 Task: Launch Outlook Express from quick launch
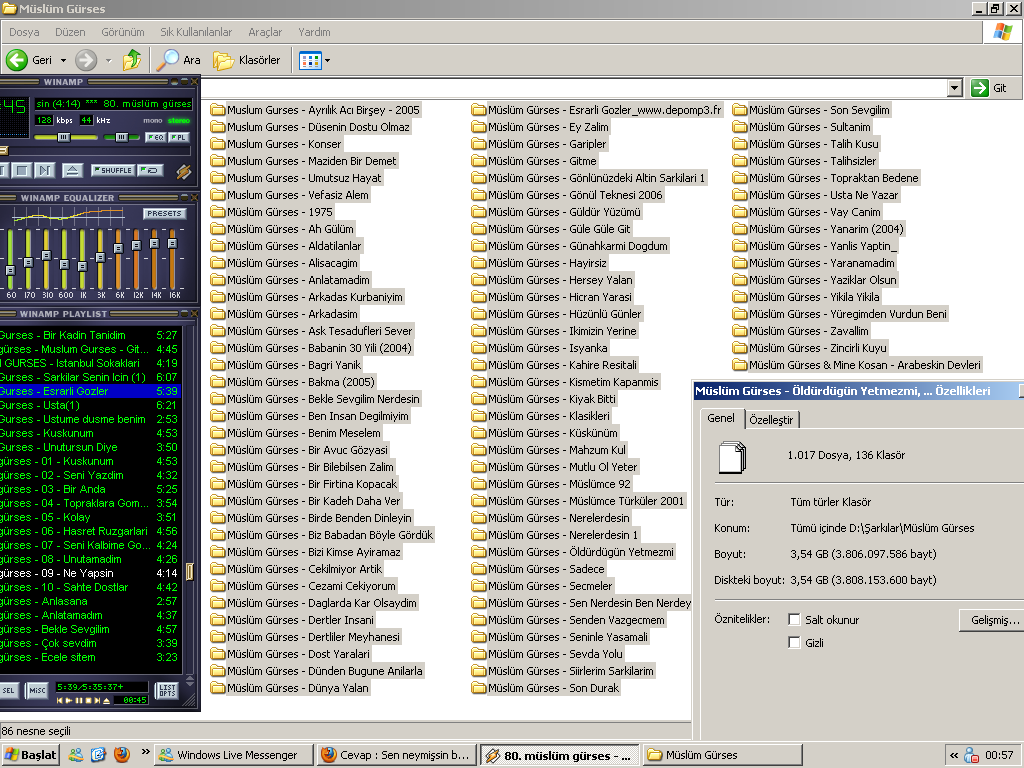(98, 755)
